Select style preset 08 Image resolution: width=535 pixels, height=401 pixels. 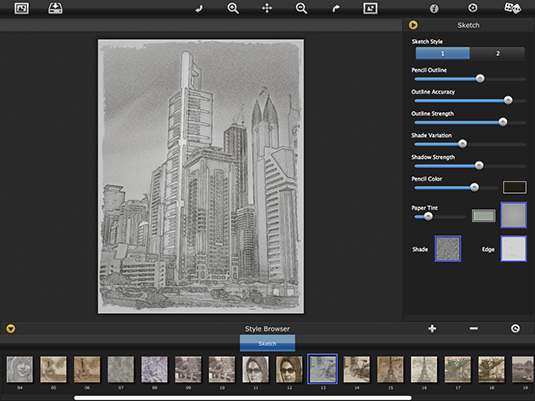coord(155,369)
